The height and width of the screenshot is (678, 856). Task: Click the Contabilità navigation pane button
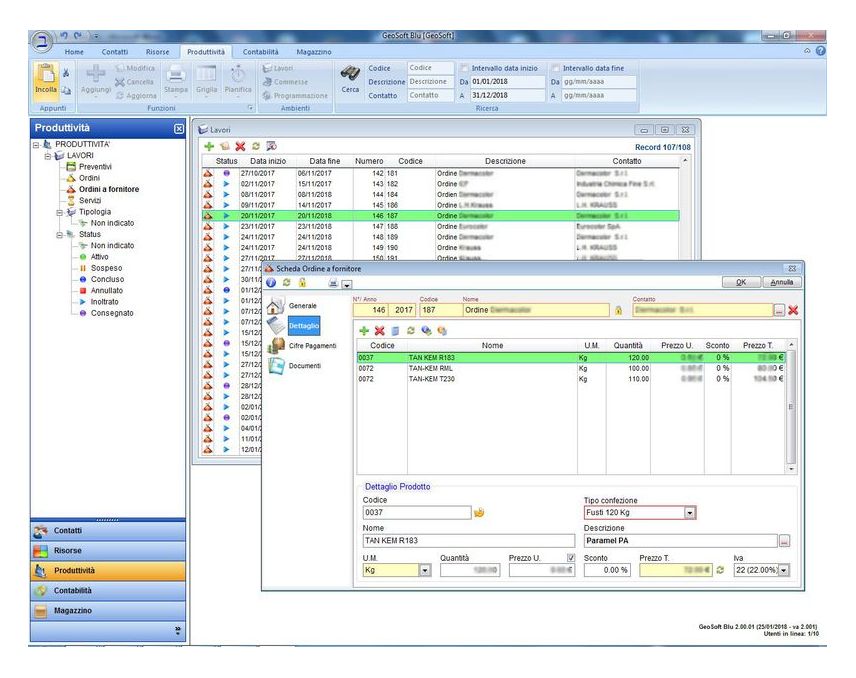pyautogui.click(x=108, y=591)
